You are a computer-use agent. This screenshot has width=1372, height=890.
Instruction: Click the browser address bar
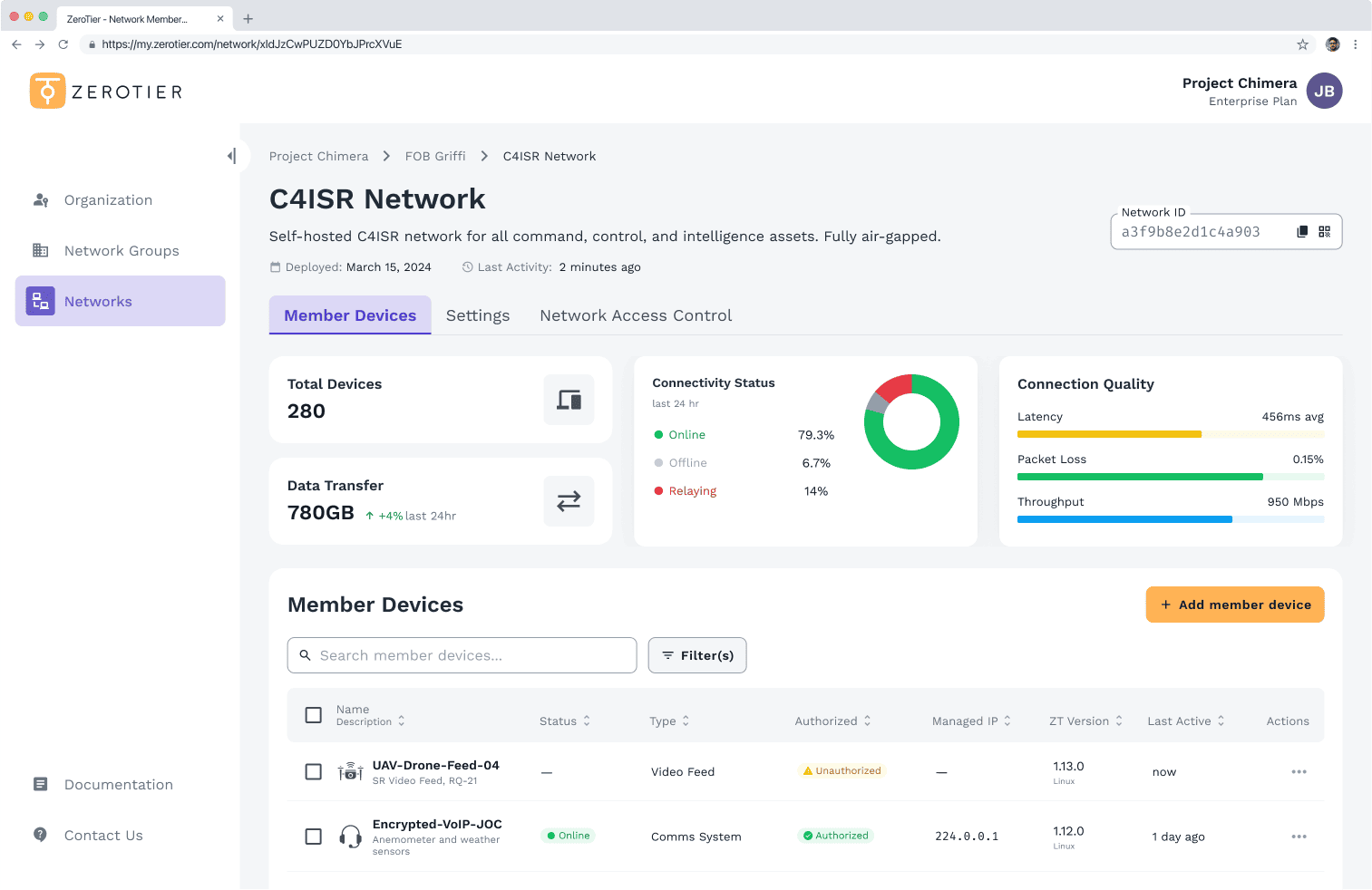(x=698, y=44)
